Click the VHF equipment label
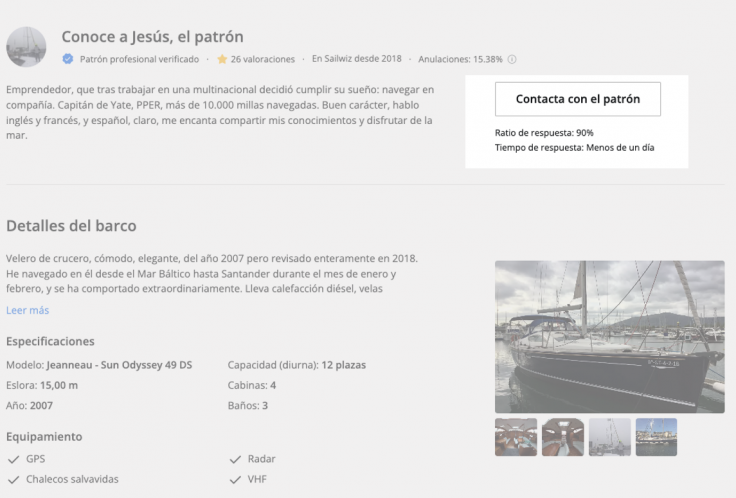Viewport: 736px width, 498px height. (x=257, y=479)
